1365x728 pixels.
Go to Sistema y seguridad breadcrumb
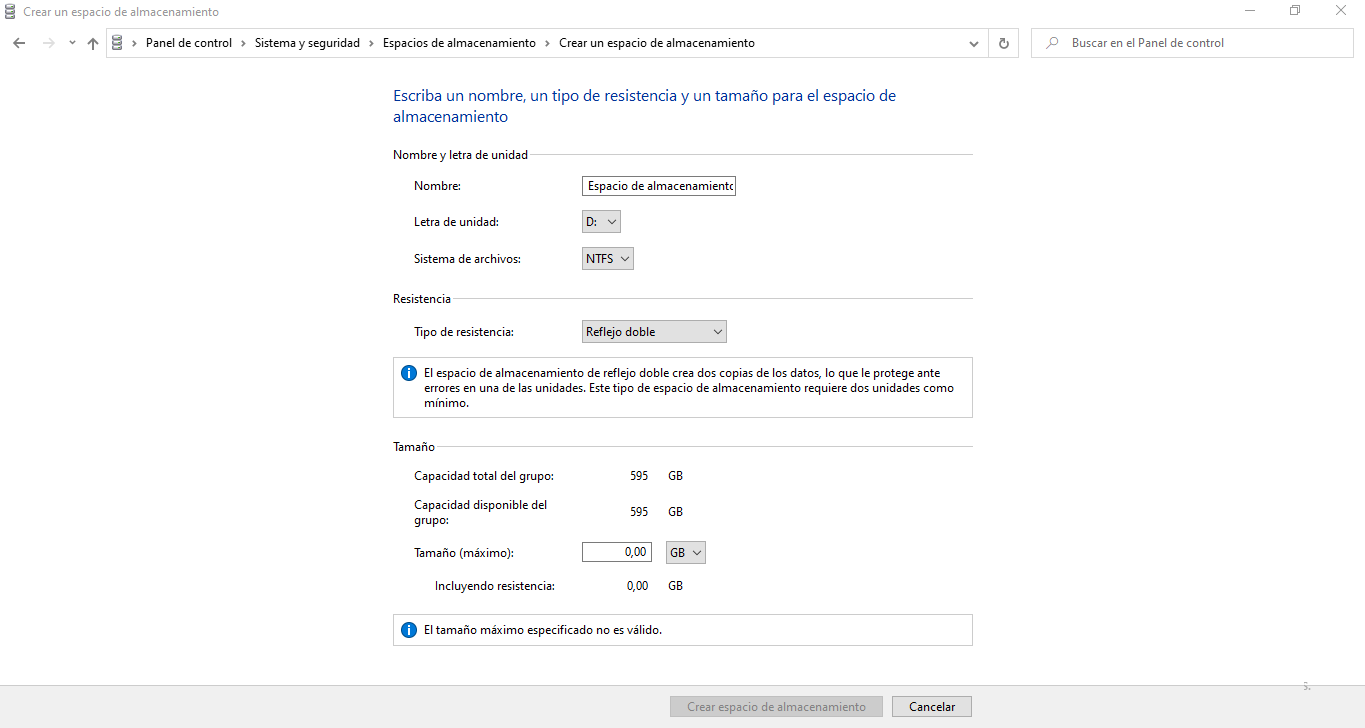307,43
